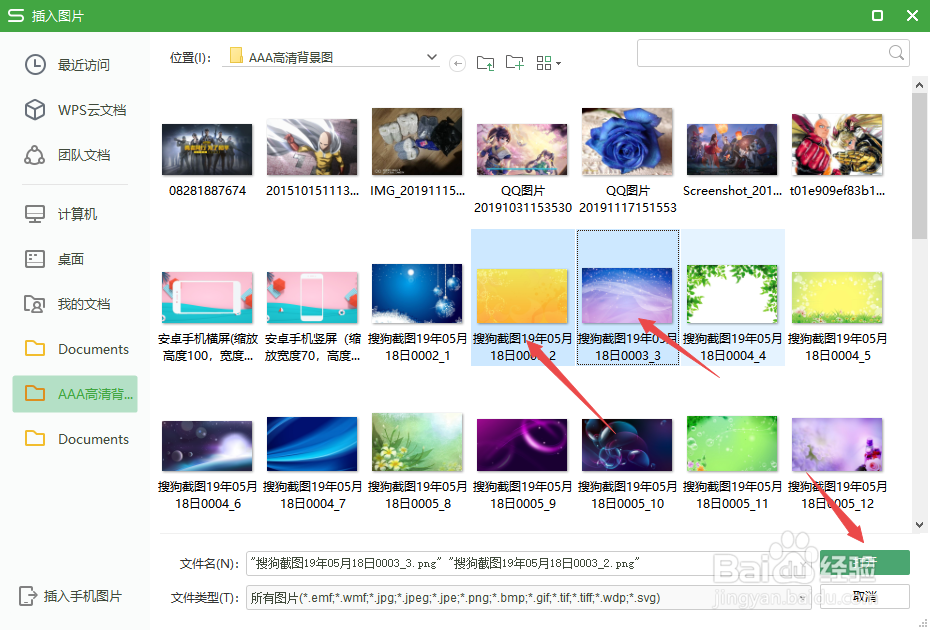Image resolution: width=930 pixels, height=630 pixels.
Task: Select the blue rose QQ图片 thumbnail
Action: tap(627, 140)
